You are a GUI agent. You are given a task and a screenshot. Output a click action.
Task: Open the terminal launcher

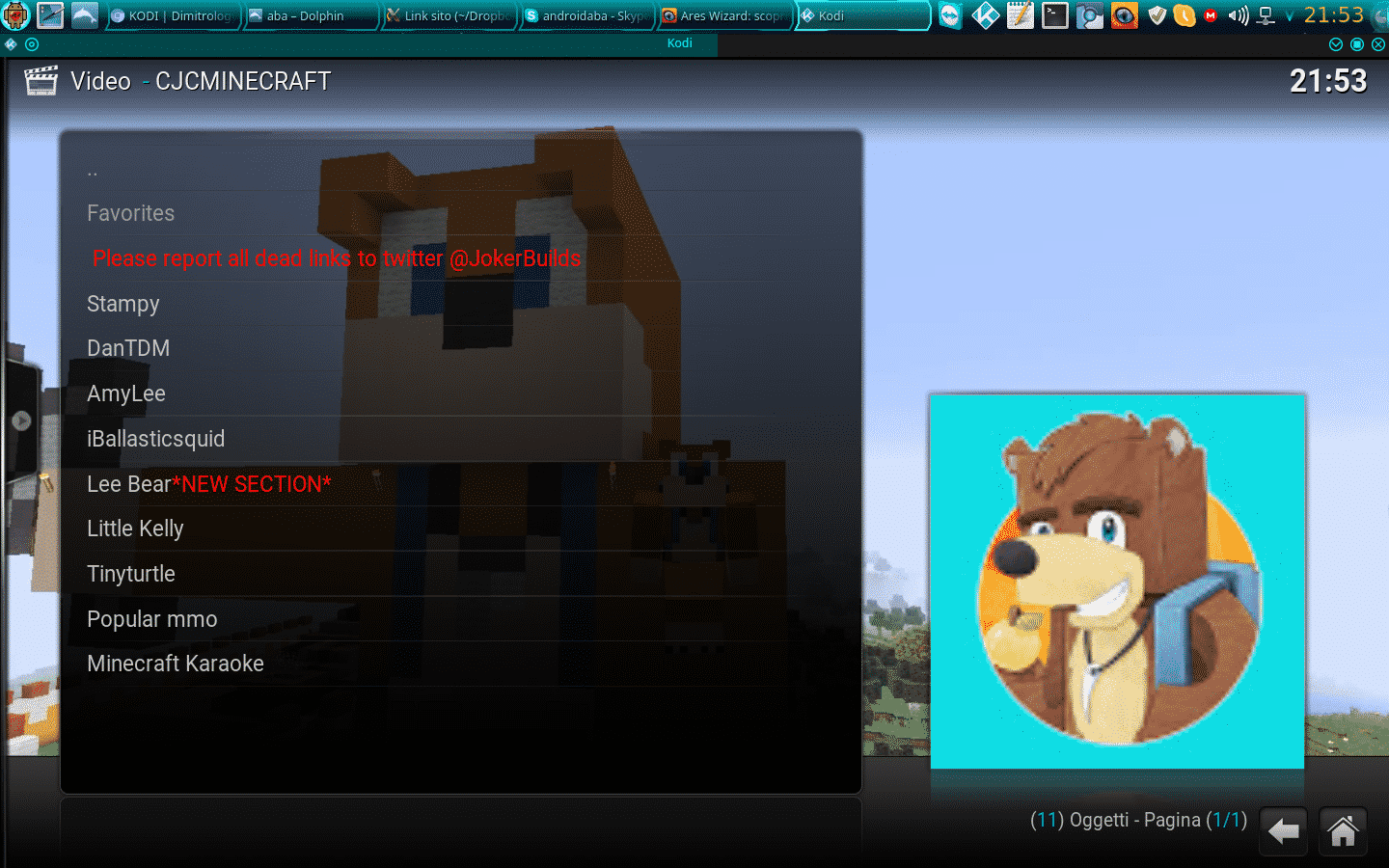point(1055,15)
